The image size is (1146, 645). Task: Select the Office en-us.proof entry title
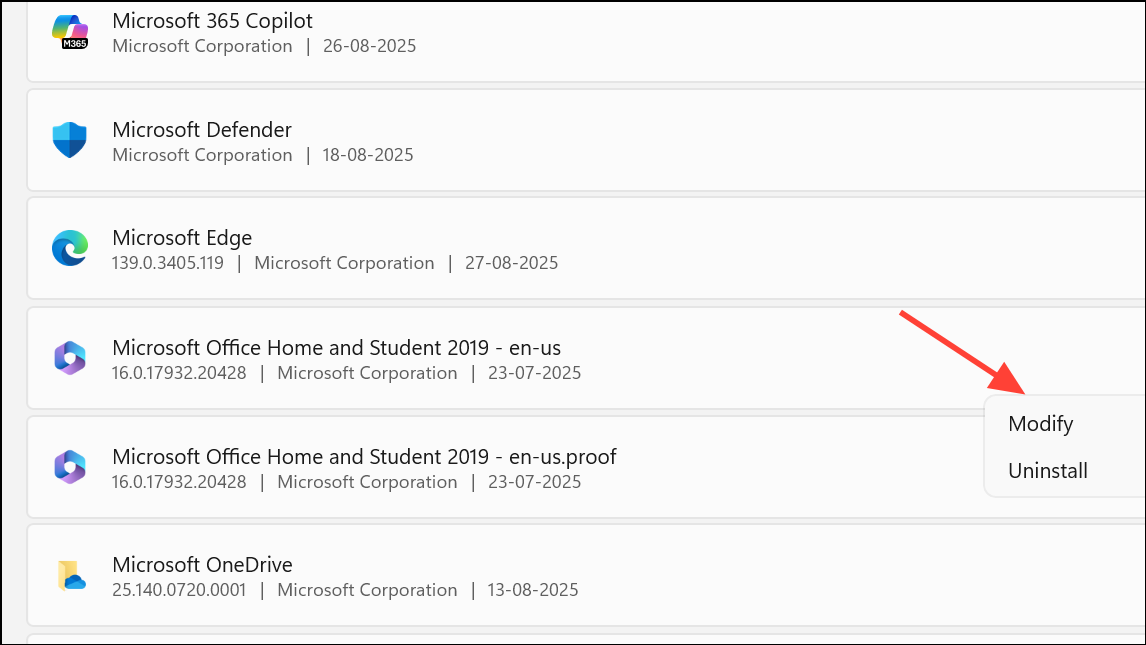click(364, 457)
